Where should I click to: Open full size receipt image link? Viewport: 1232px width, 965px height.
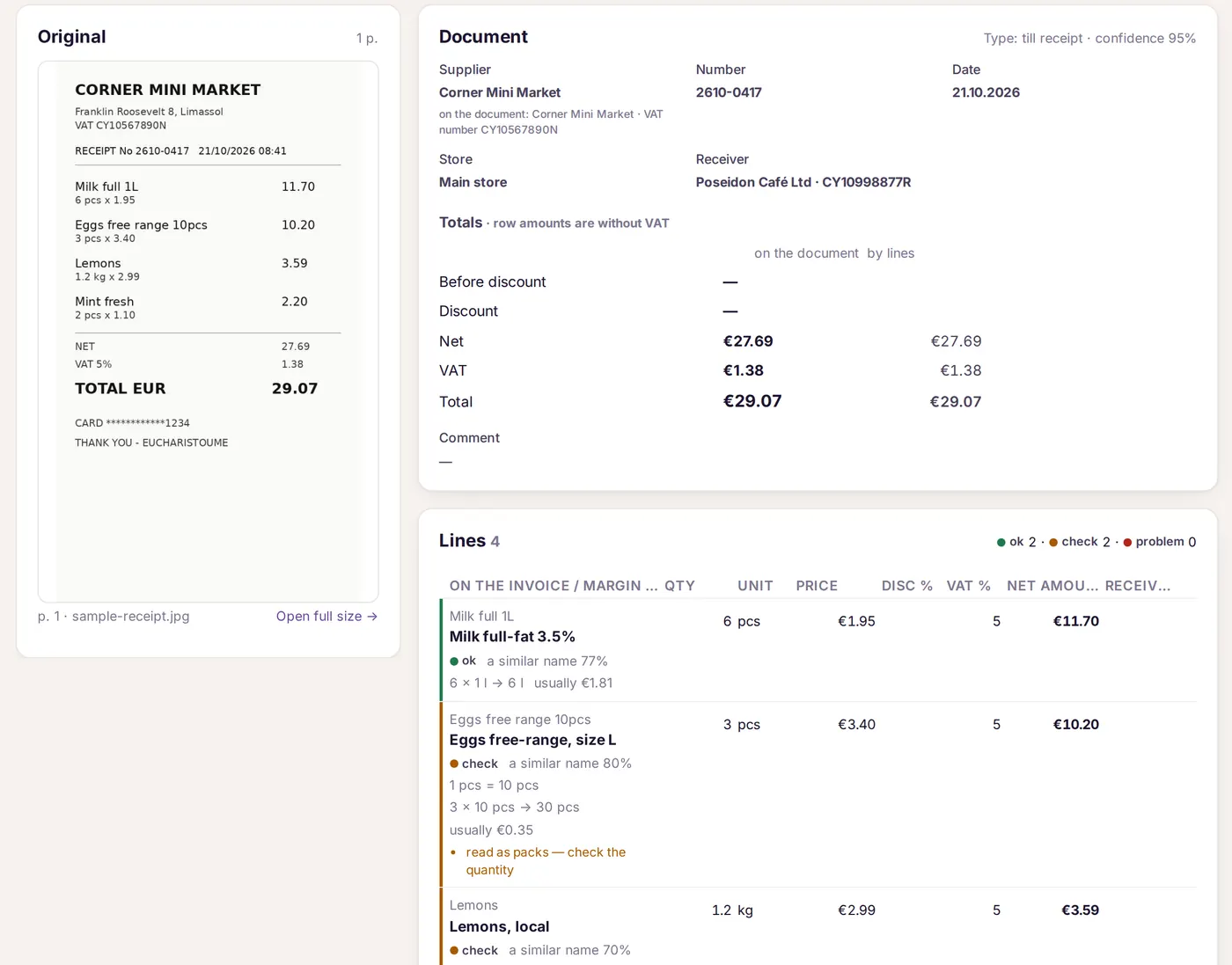326,616
